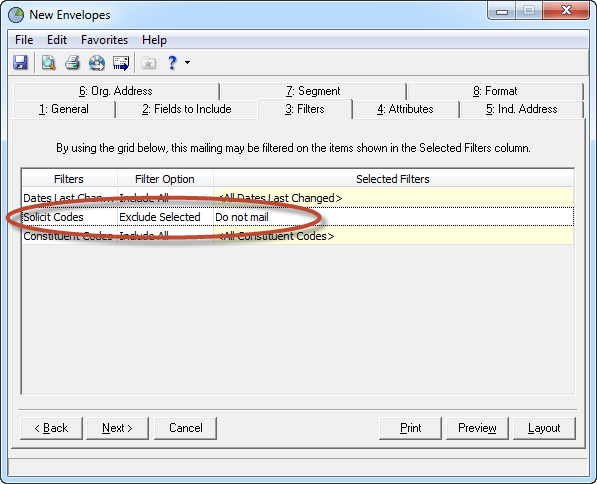This screenshot has height=484, width=597.
Task: Click the Cancel button
Action: tap(185, 428)
